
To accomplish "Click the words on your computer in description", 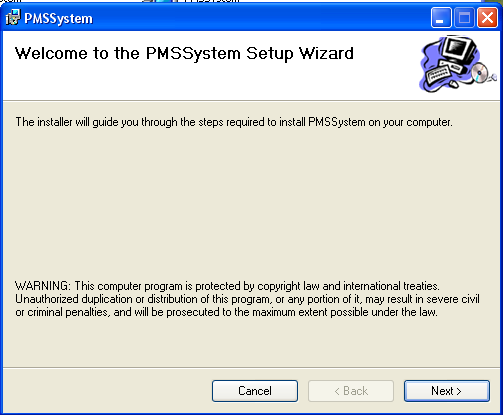I will [410, 123].
